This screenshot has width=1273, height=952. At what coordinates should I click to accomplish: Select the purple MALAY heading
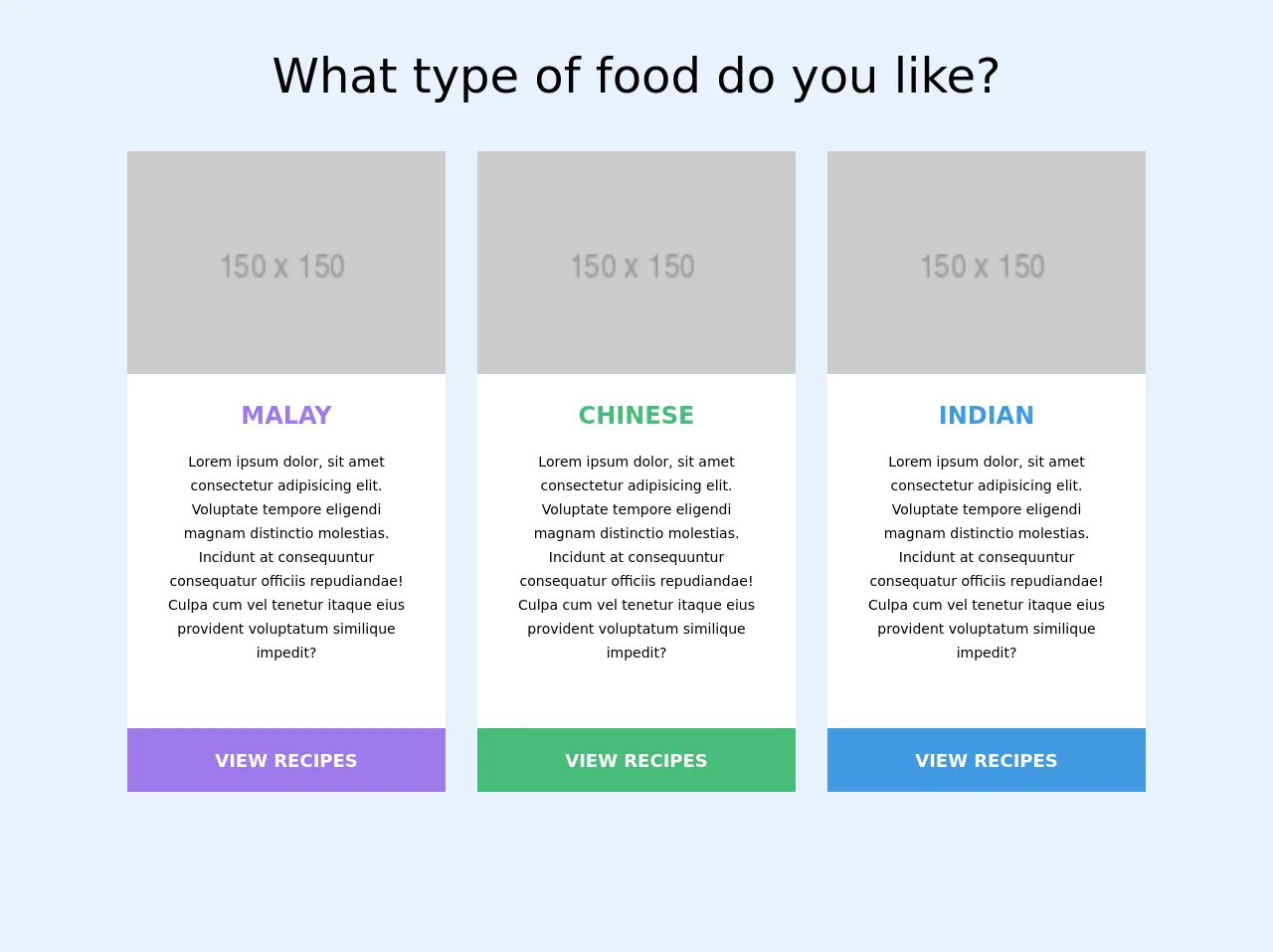click(x=286, y=415)
